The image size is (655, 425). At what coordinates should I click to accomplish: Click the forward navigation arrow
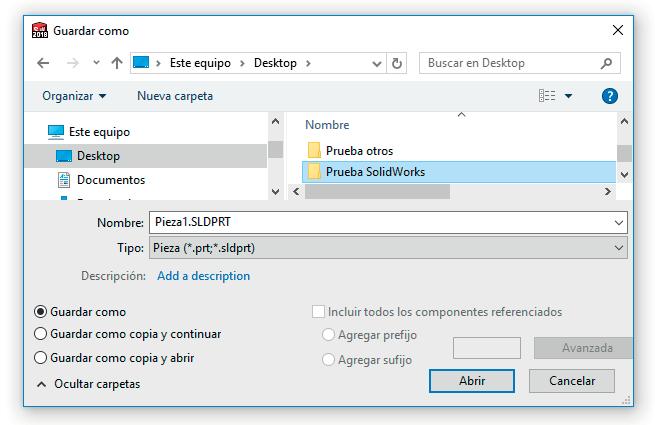[73, 63]
